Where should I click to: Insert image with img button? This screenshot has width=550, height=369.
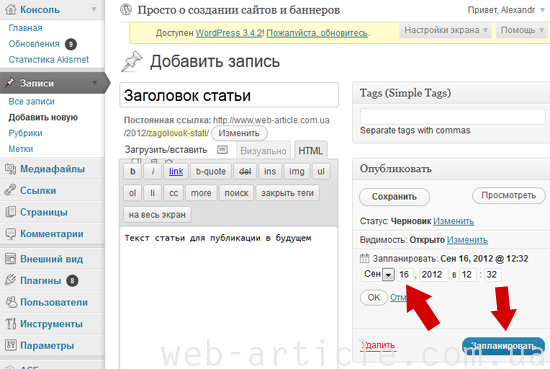pos(296,171)
